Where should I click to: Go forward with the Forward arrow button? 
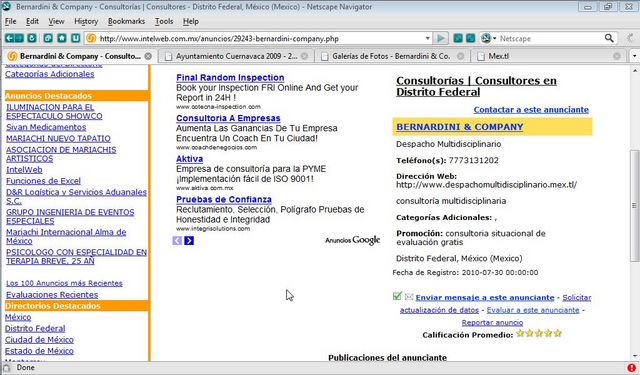tap(19, 38)
